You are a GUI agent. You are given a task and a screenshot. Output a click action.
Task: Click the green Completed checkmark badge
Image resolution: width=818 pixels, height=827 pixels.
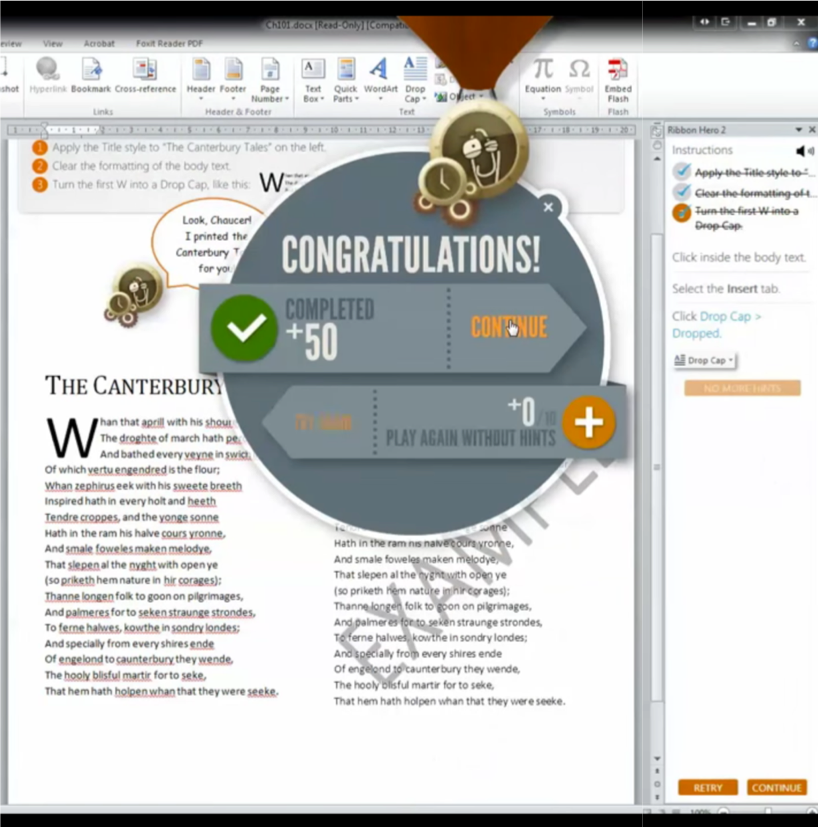[244, 328]
